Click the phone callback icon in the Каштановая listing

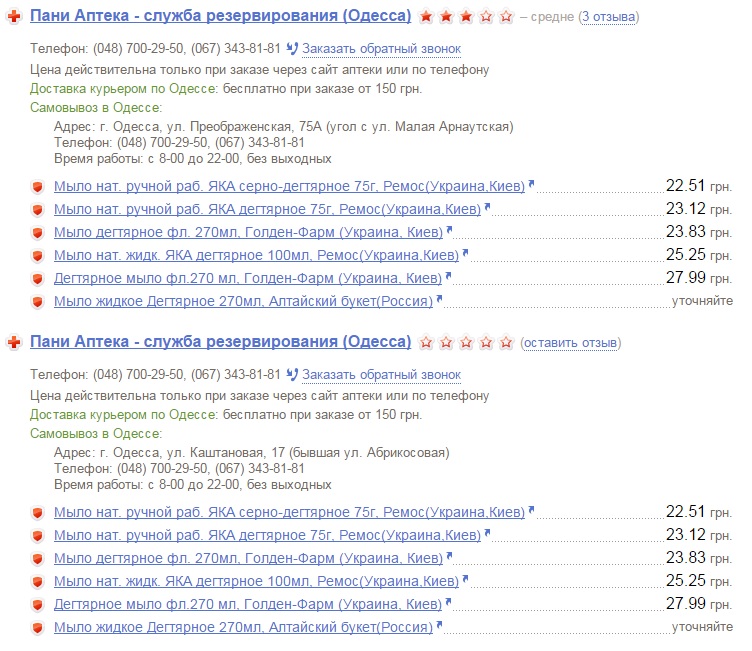click(x=292, y=374)
